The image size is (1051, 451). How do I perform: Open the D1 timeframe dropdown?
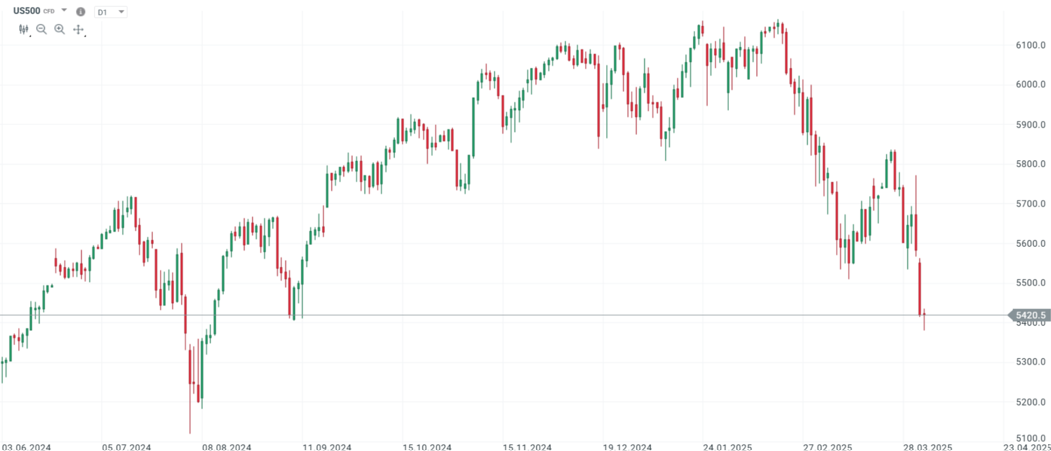click(x=111, y=12)
